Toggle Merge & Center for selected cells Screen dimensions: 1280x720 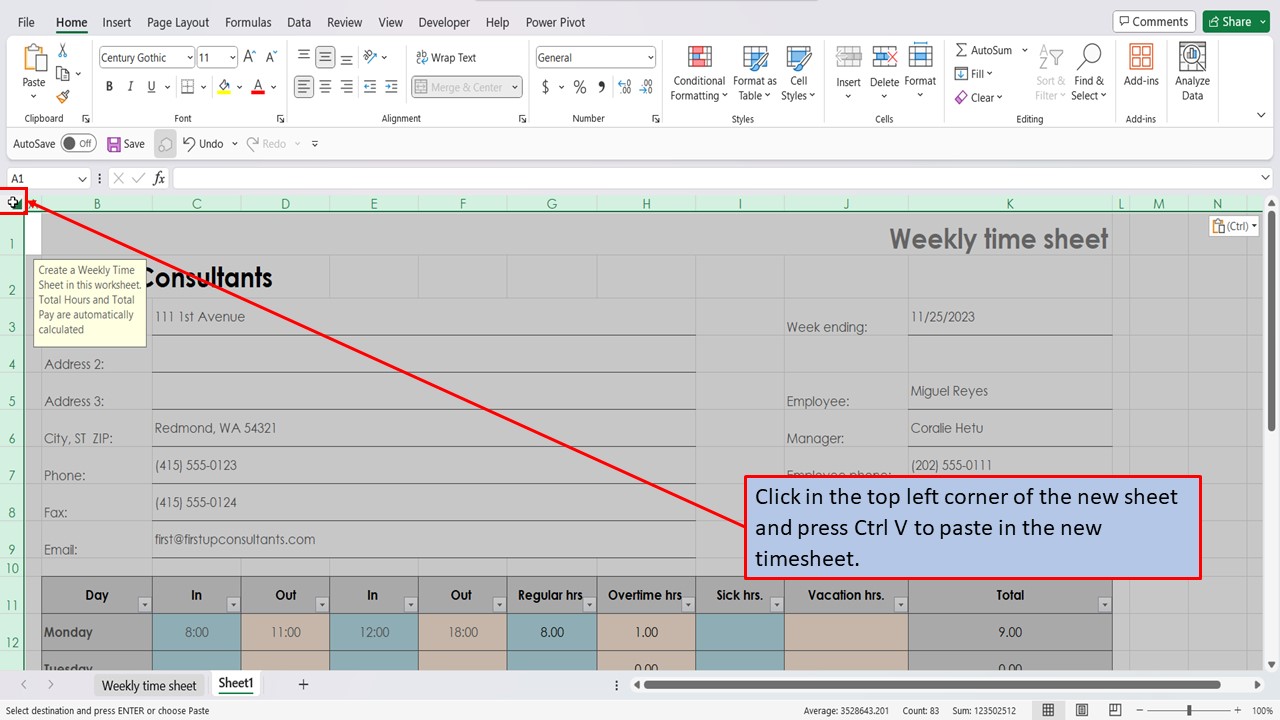tap(460, 87)
